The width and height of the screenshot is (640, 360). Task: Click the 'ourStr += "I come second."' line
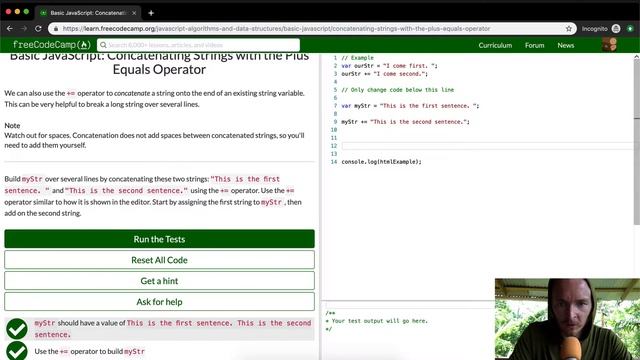(x=384, y=74)
